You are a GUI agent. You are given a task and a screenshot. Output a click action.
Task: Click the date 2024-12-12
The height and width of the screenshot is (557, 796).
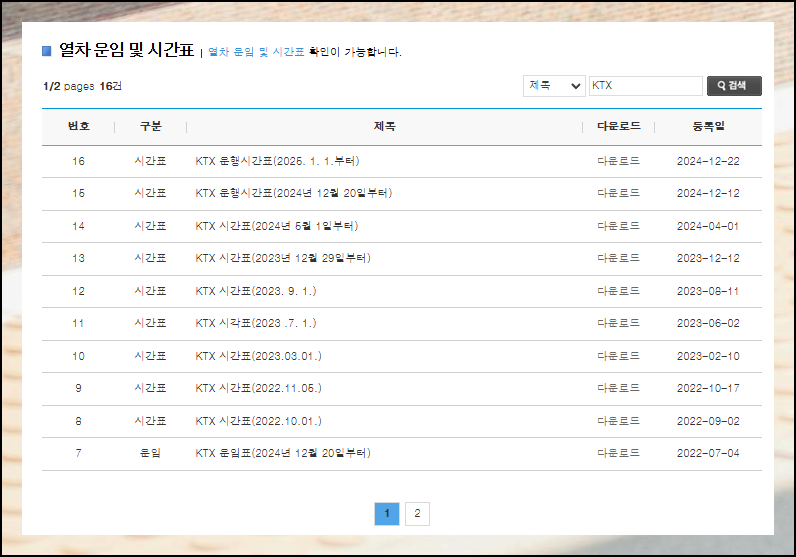(x=708, y=193)
